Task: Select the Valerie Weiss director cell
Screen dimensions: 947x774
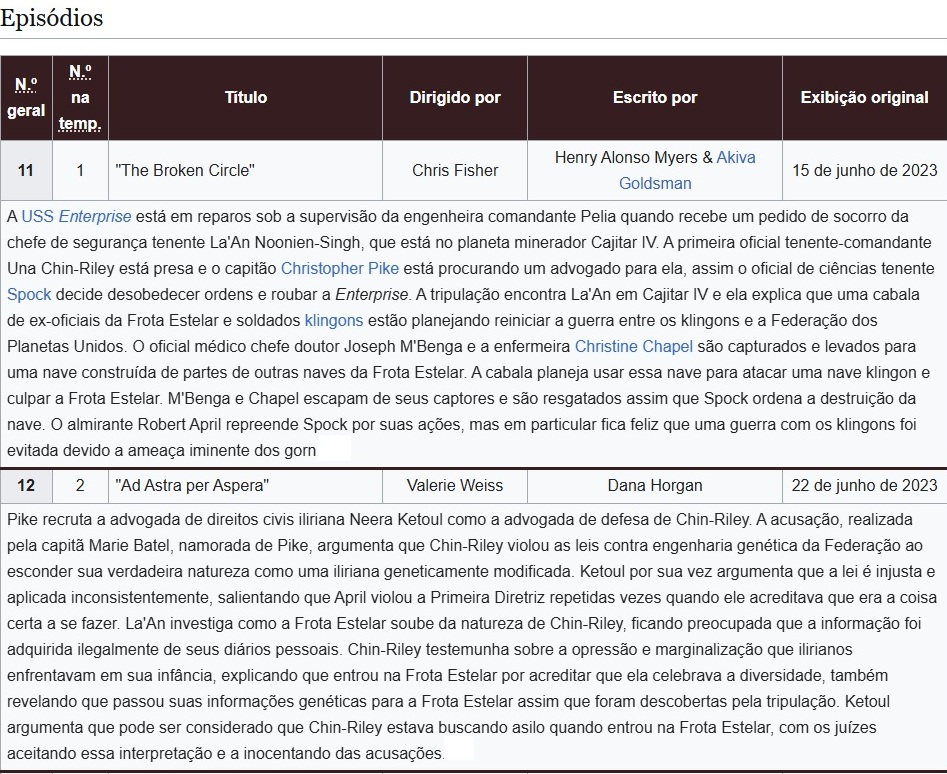Action: pos(455,485)
